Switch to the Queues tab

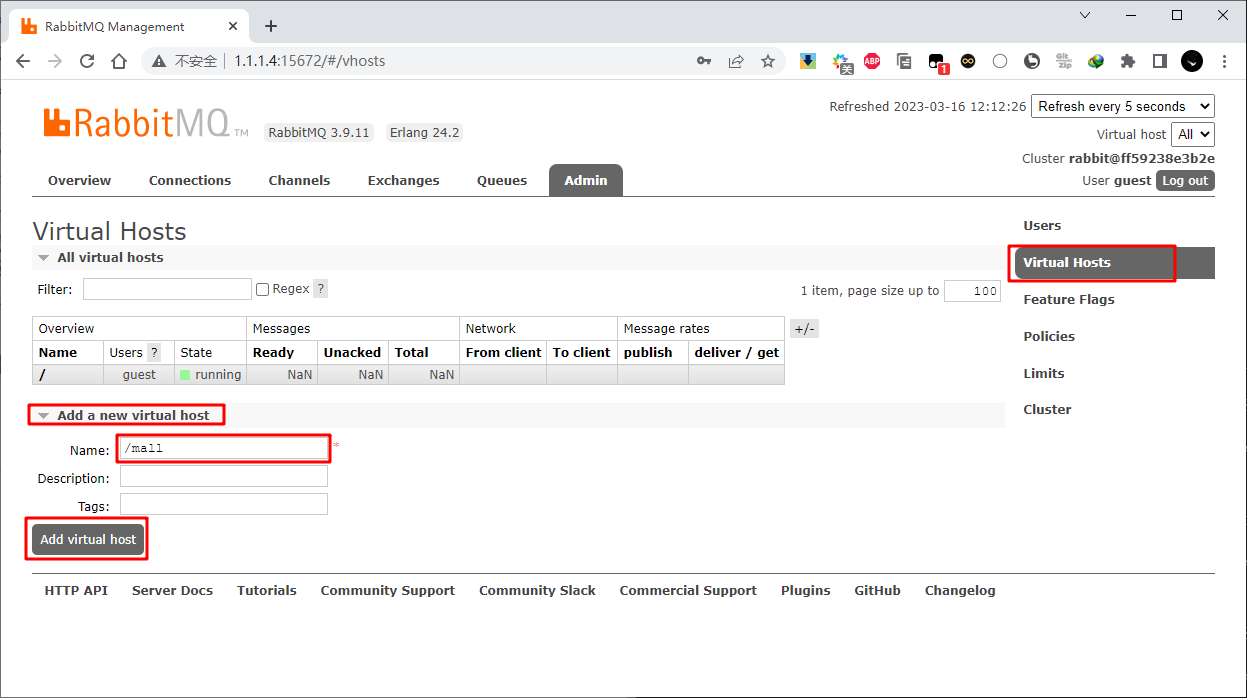502,181
